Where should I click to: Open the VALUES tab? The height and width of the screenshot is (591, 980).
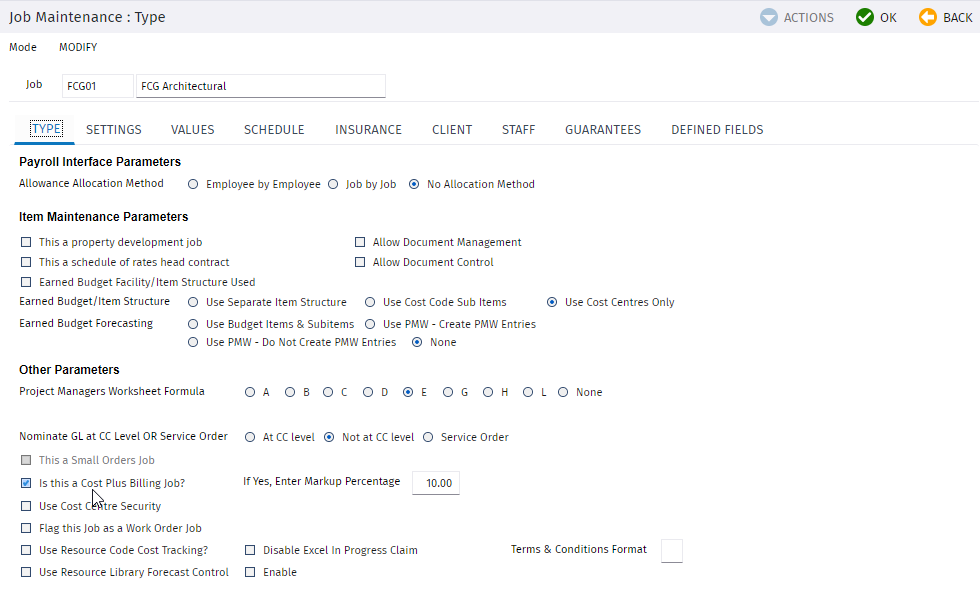click(x=192, y=129)
